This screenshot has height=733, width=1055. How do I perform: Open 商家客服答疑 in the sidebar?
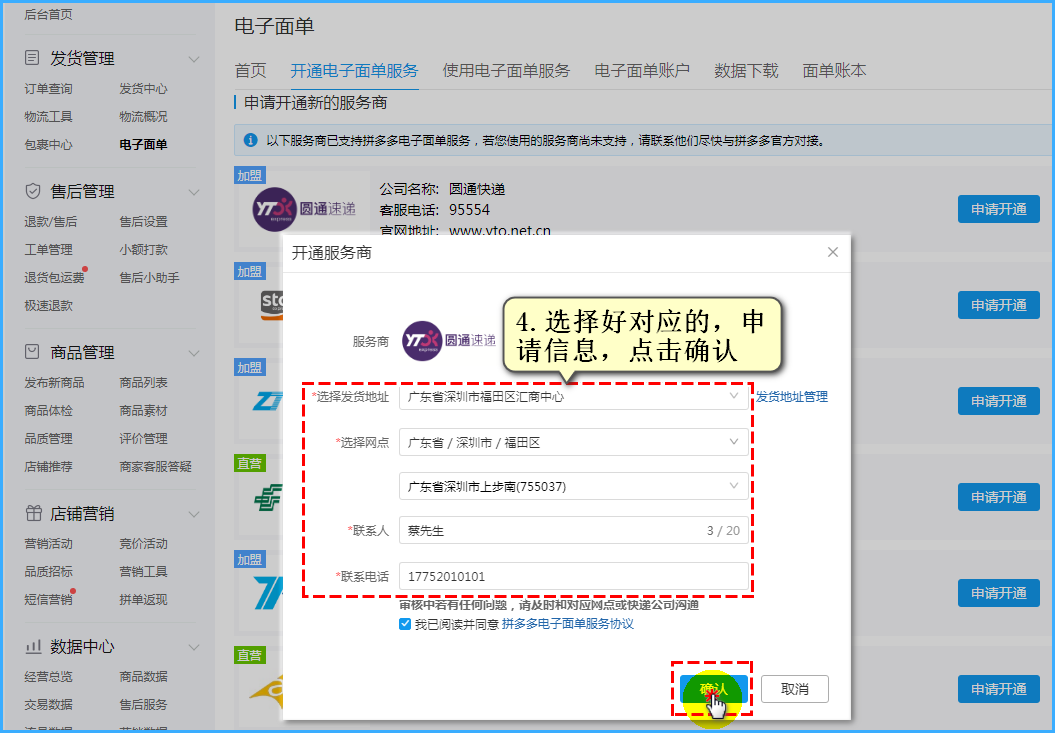tap(155, 466)
